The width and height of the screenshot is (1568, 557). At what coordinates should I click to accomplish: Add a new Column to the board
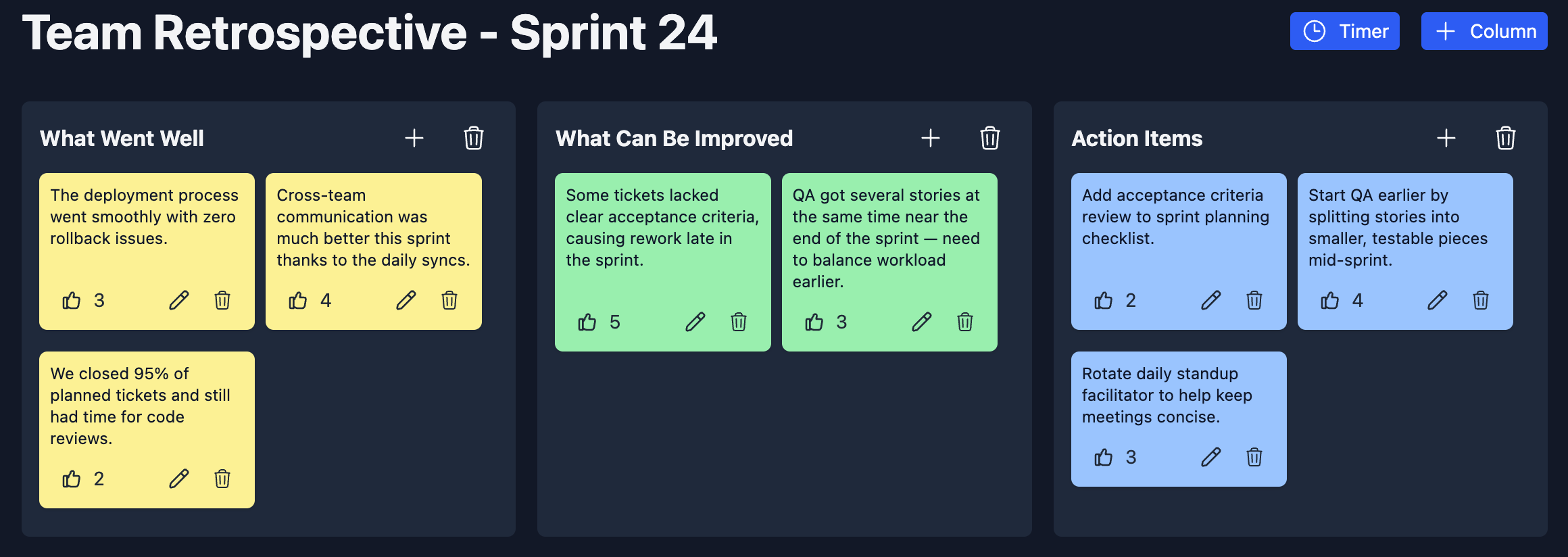(x=1484, y=31)
